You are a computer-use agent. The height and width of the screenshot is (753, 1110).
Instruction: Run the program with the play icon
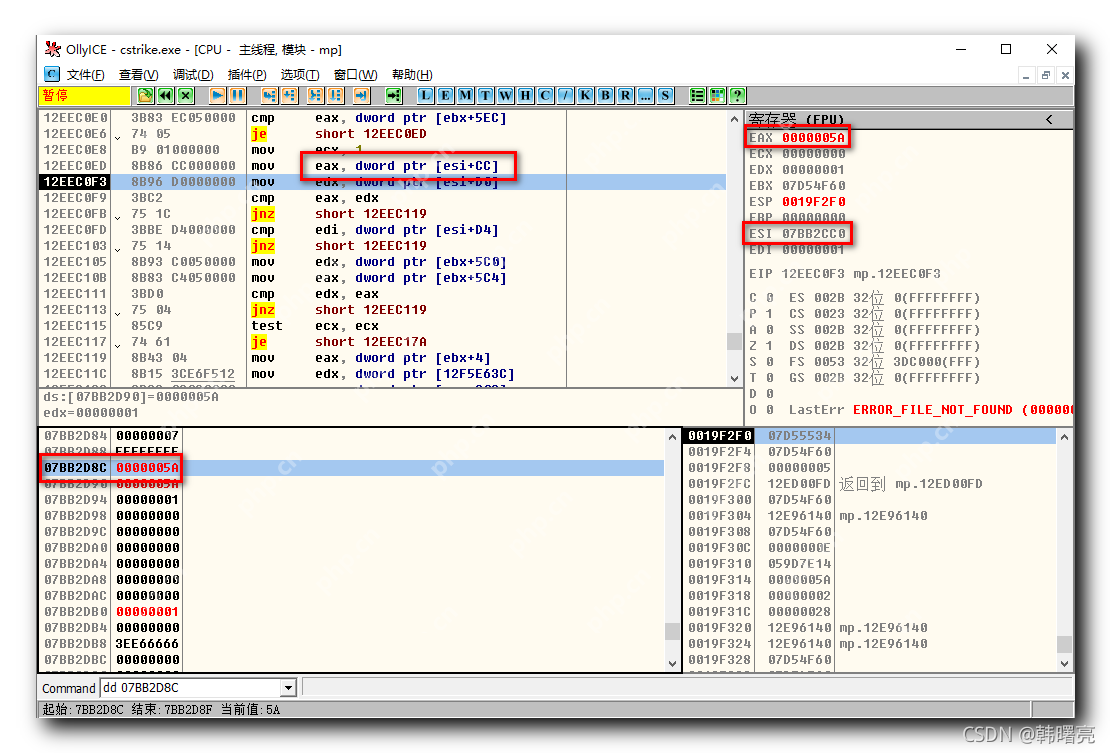(x=219, y=95)
